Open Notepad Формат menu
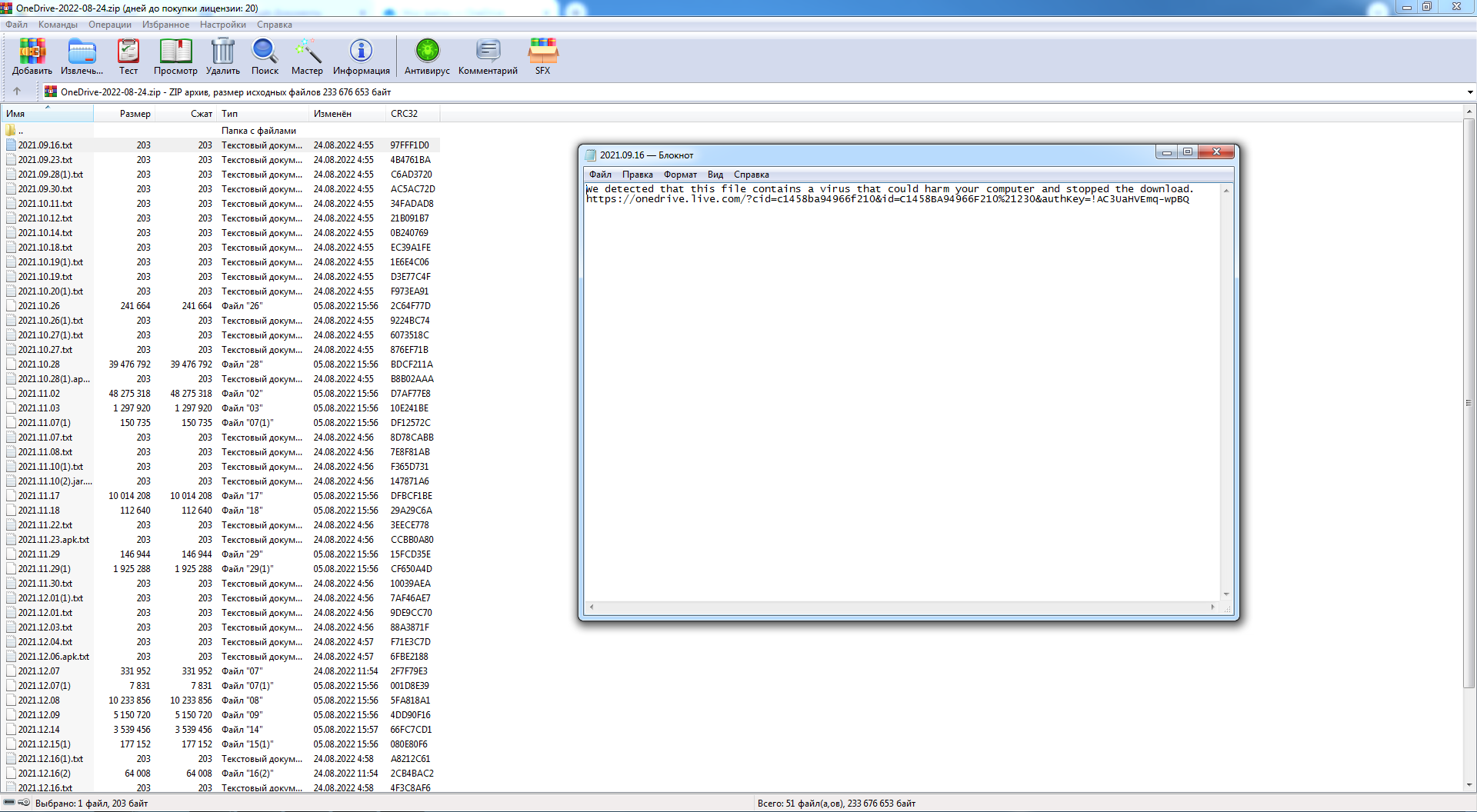The image size is (1477, 812). 681,175
